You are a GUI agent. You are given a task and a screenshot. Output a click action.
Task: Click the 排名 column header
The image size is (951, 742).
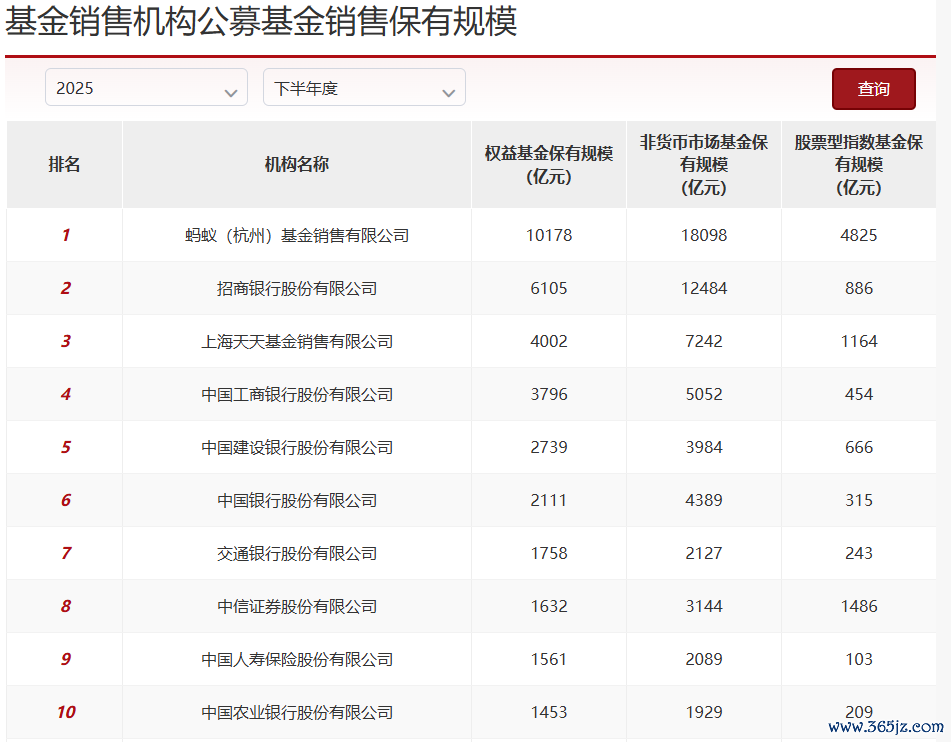point(64,164)
